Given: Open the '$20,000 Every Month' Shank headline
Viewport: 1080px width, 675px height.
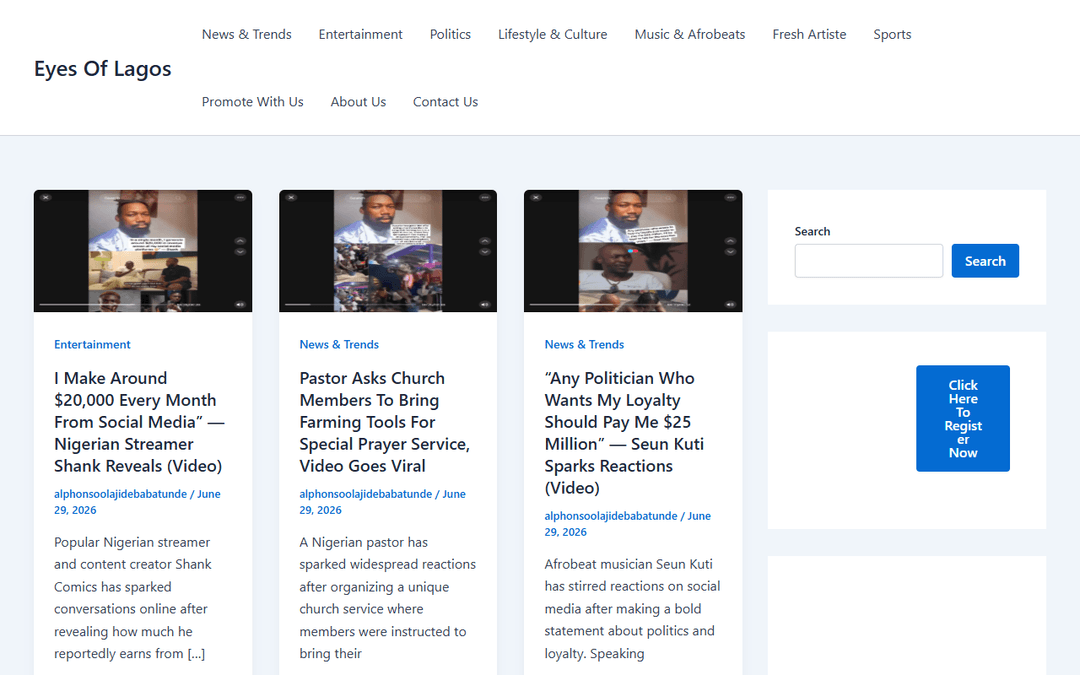Looking at the screenshot, I should (x=140, y=422).
